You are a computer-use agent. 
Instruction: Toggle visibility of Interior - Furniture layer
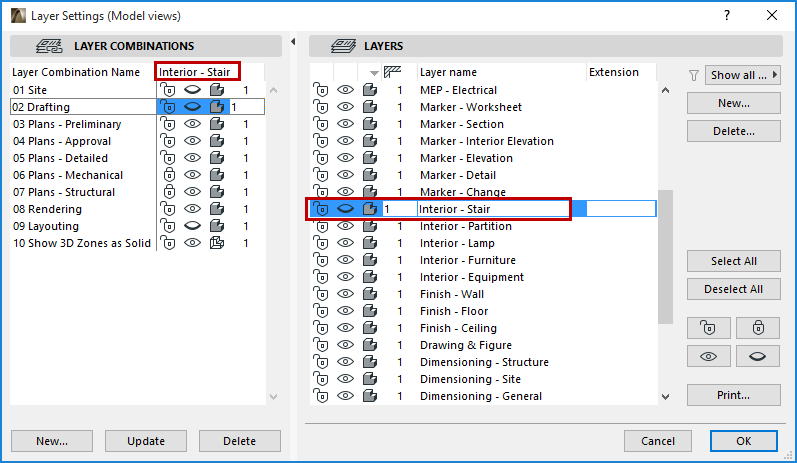[345, 260]
